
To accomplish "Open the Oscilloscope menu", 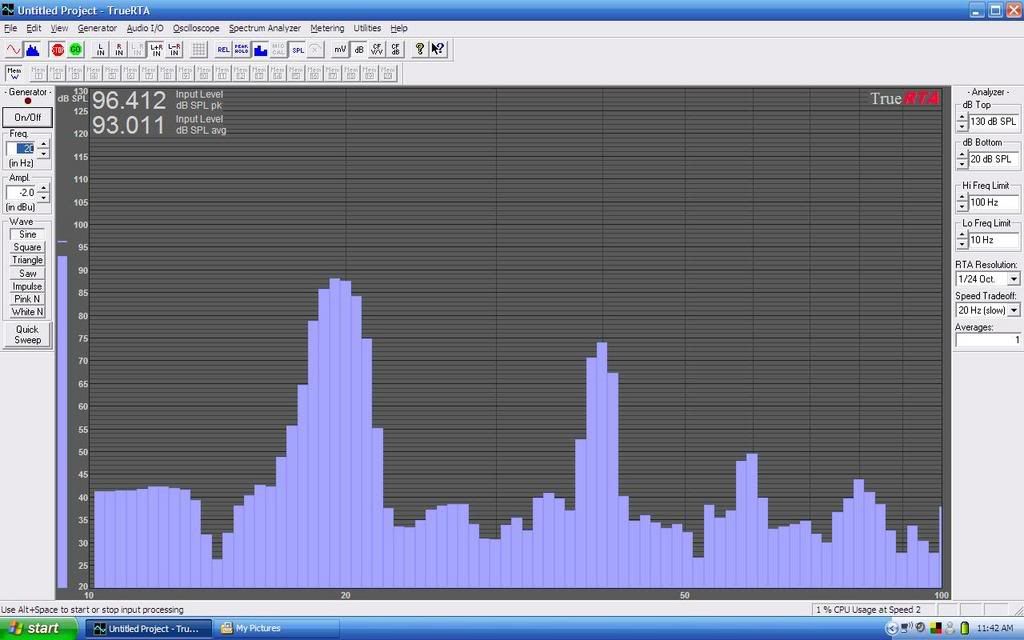I will [196, 28].
